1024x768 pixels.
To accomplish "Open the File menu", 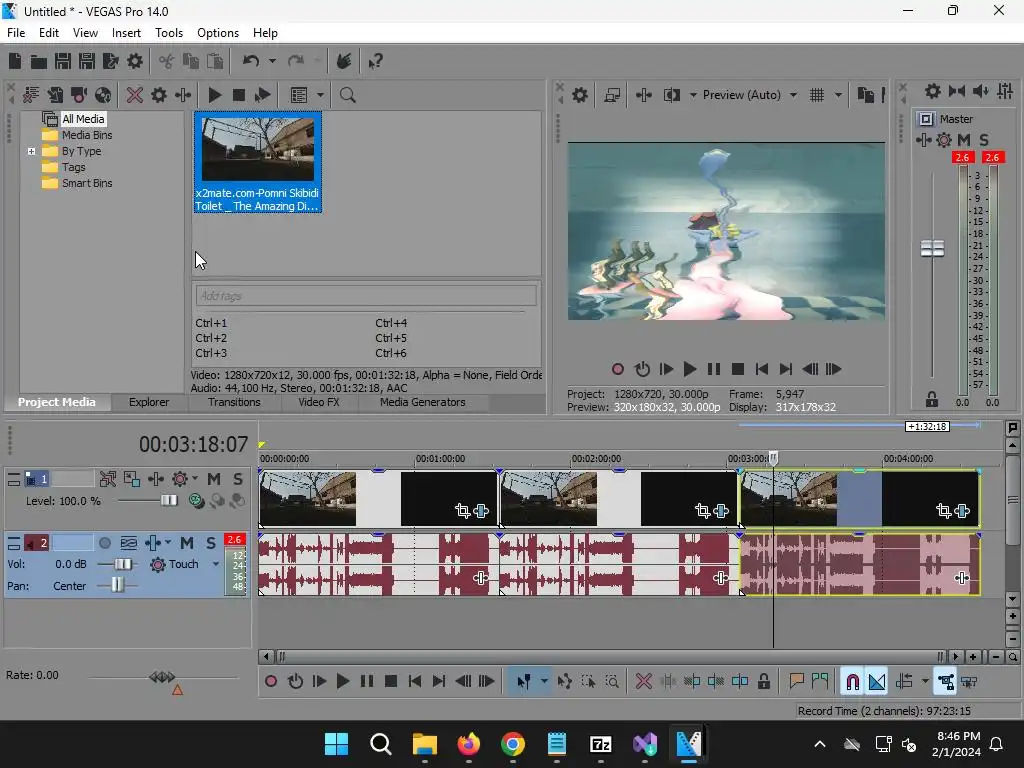I will click(x=16, y=33).
